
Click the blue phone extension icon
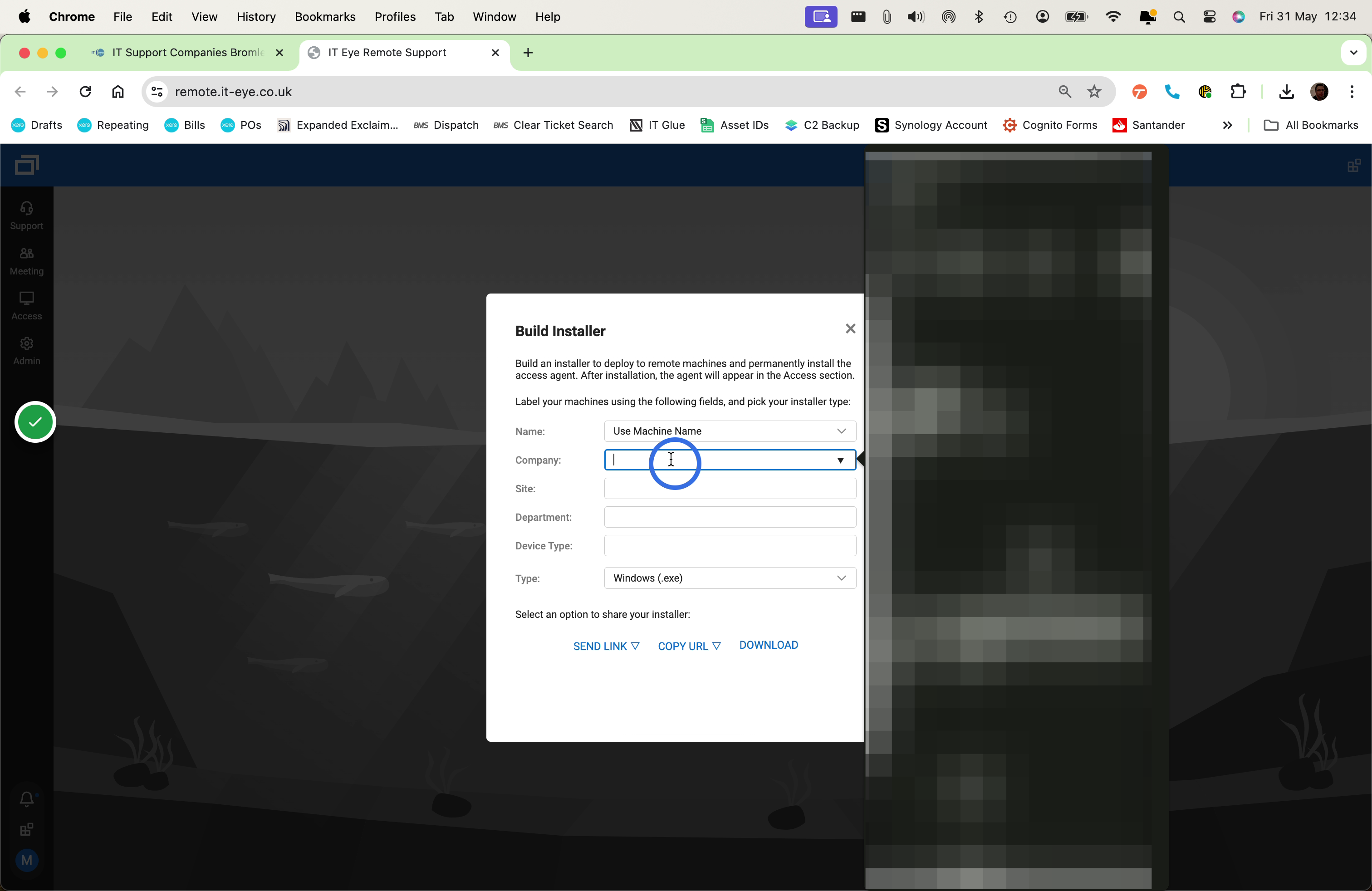tap(1172, 92)
